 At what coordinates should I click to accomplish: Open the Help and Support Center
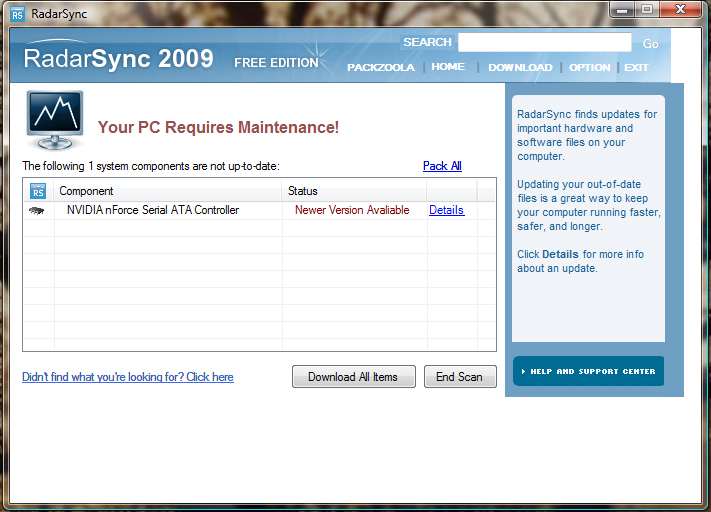point(589,371)
